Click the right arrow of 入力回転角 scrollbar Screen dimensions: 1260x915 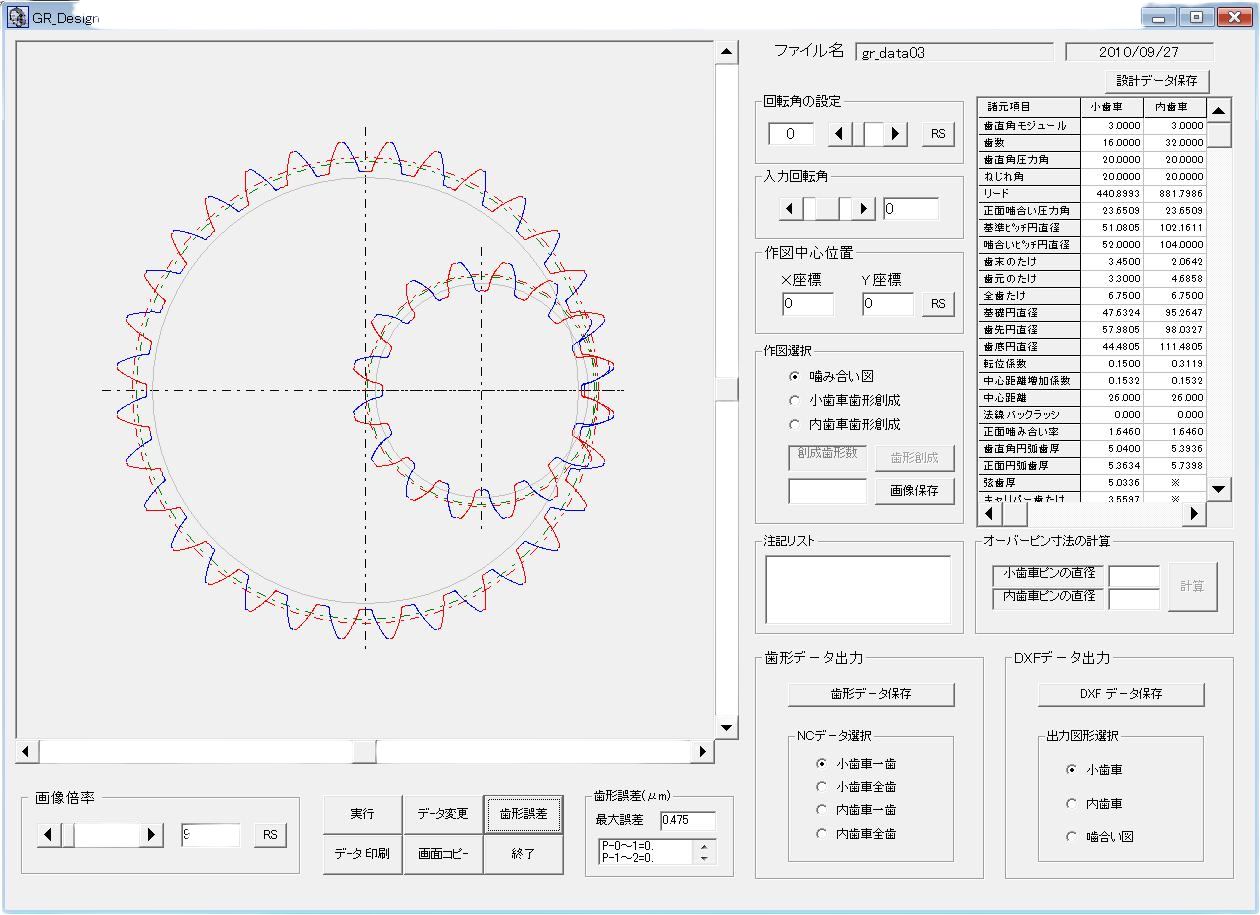click(864, 209)
